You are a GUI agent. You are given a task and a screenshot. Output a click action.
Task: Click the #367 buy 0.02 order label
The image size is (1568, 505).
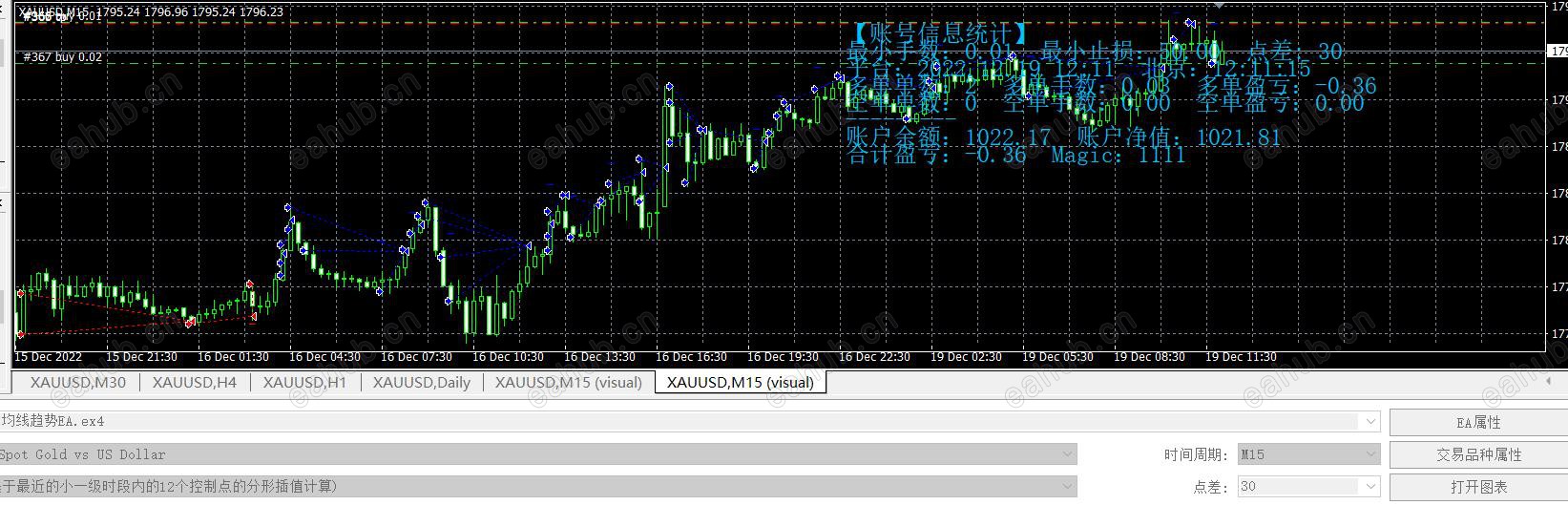click(x=62, y=57)
